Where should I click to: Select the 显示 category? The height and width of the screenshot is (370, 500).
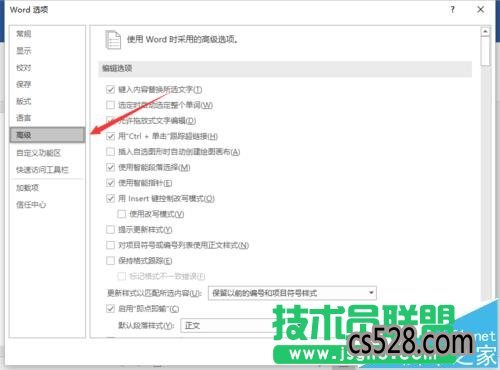[24, 51]
